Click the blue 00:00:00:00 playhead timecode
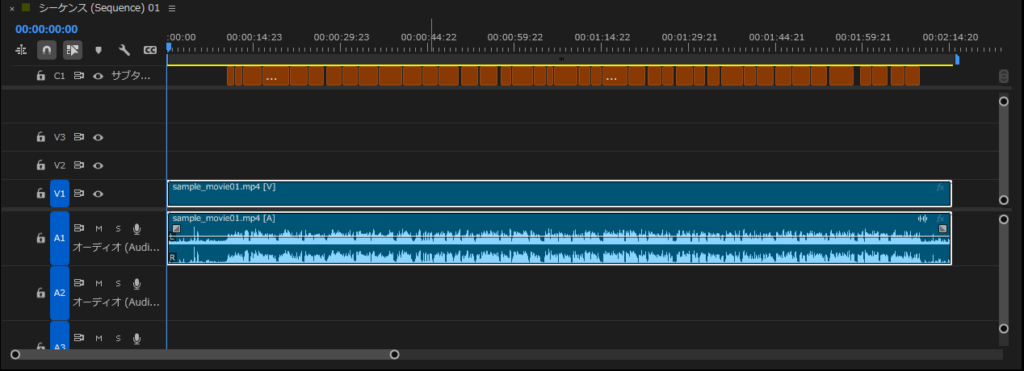Image resolution: width=1024 pixels, height=371 pixels. click(x=46, y=29)
